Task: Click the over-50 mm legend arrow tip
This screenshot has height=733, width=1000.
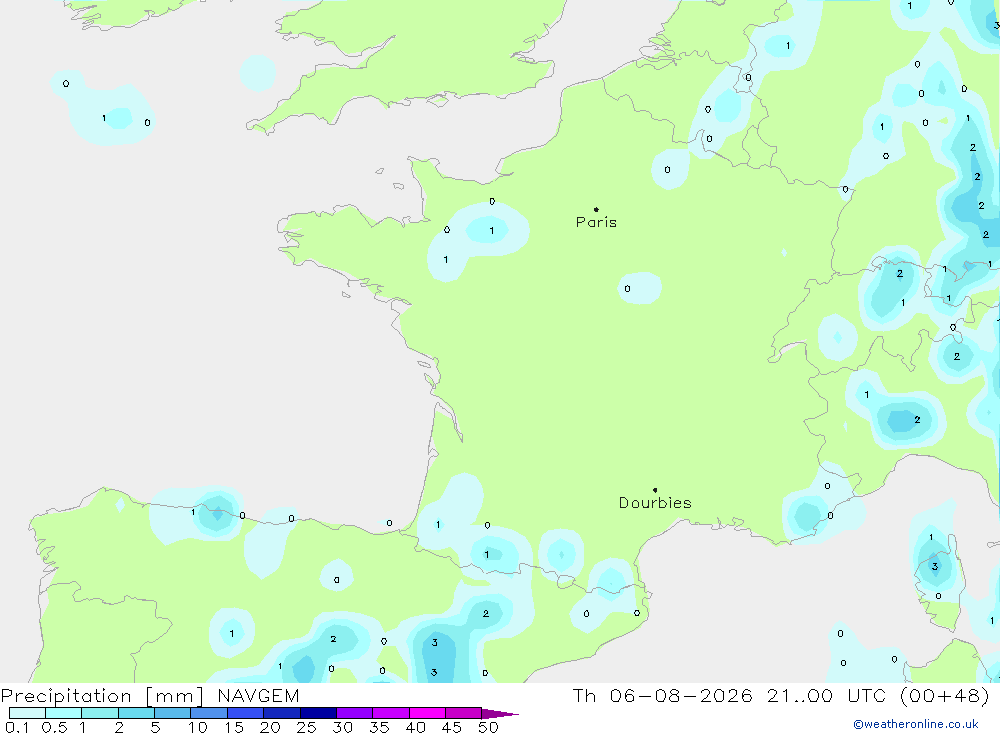Action: [501, 714]
